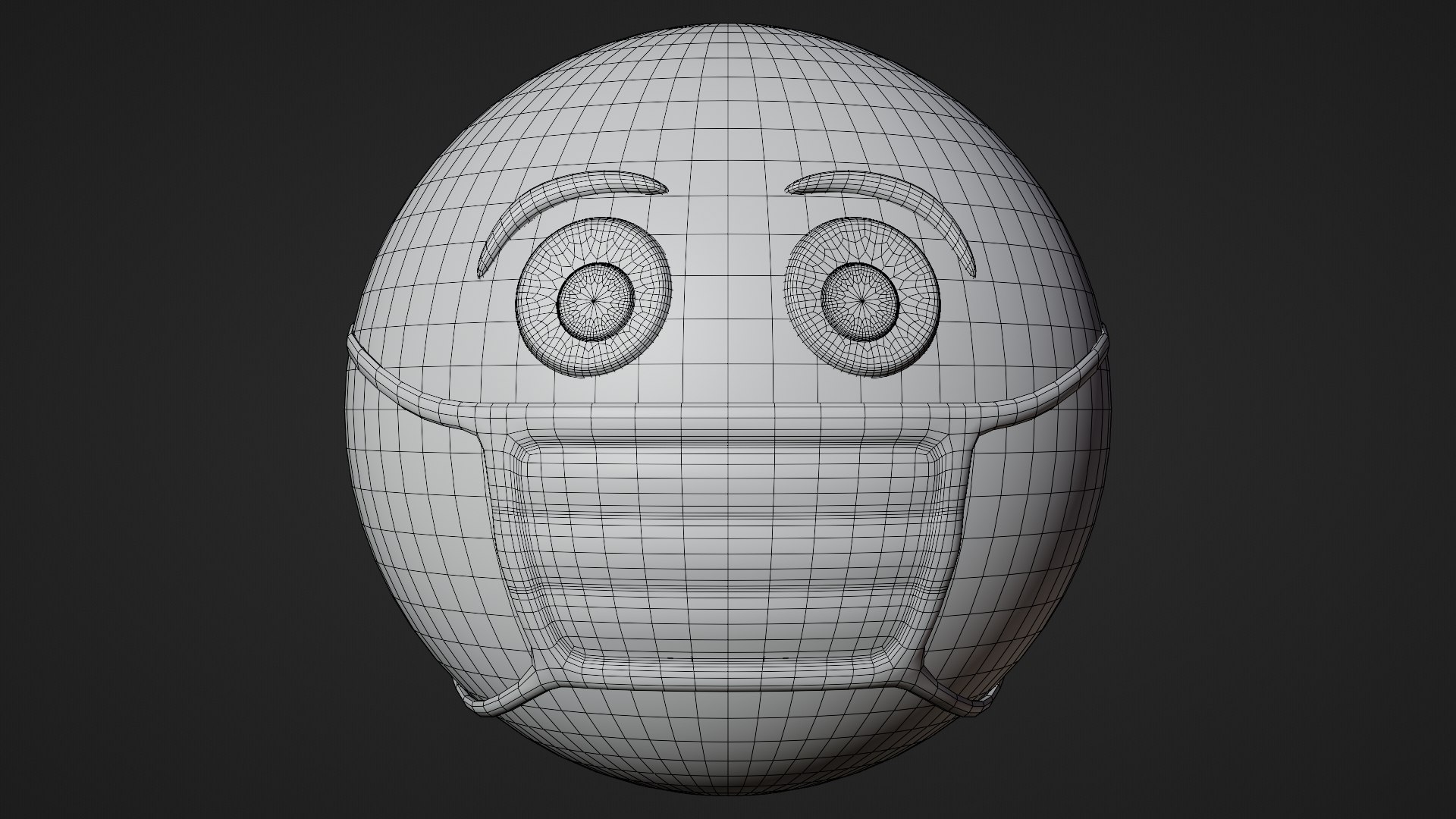Select the right eye pupil mesh

861,301
